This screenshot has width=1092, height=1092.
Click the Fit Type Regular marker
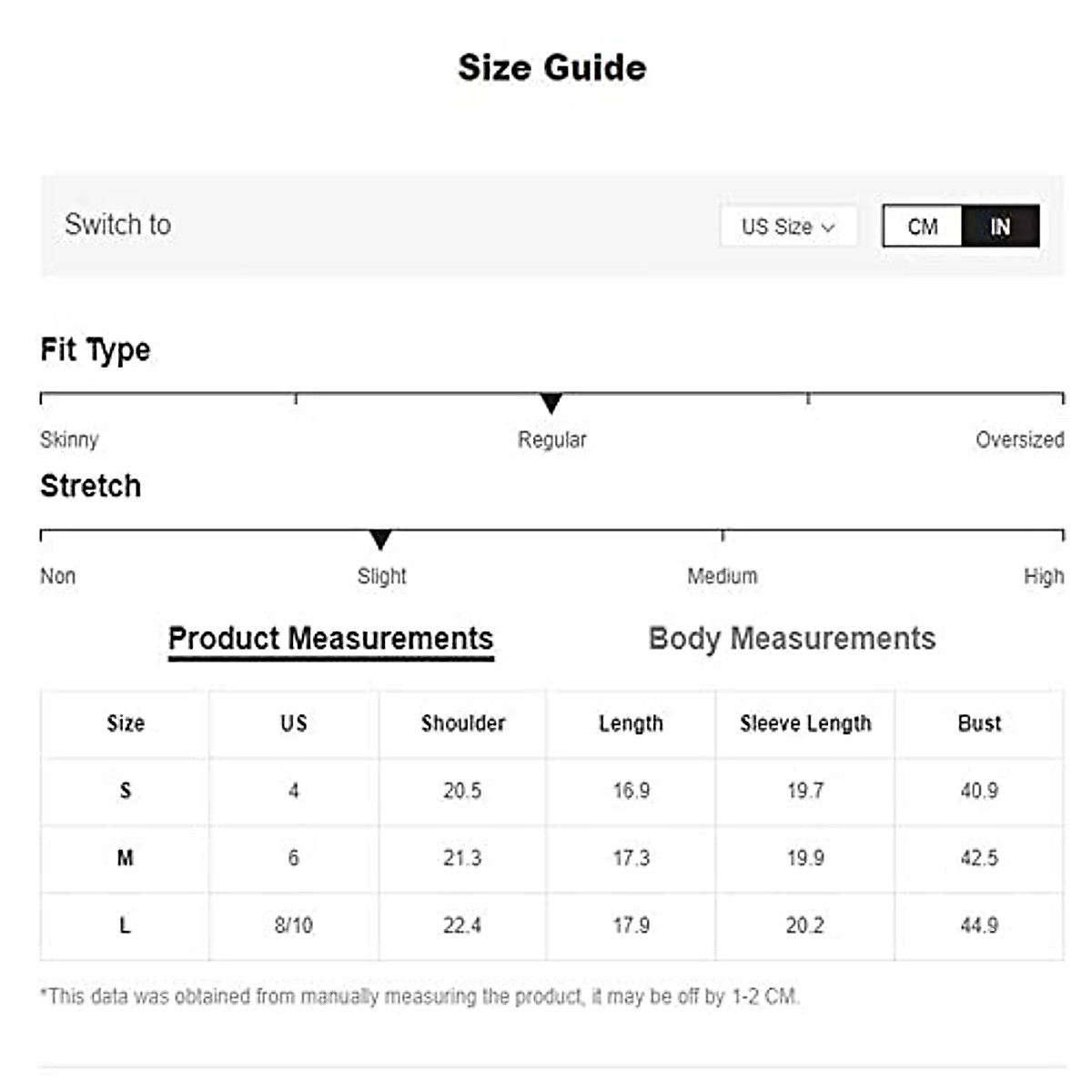coord(551,402)
